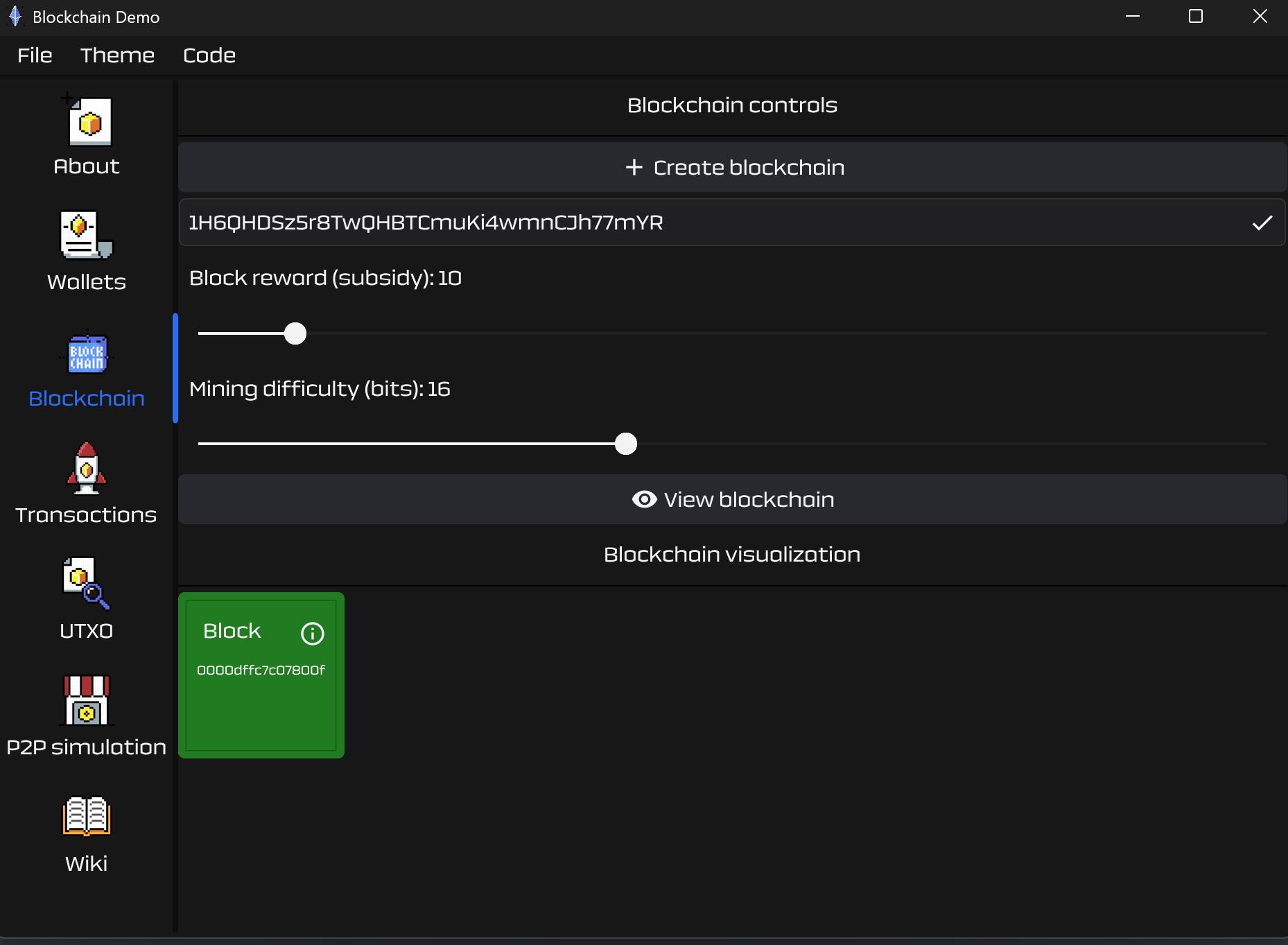Select the Blockchain sidebar icon
The image size is (1288, 945).
pyautogui.click(x=87, y=354)
